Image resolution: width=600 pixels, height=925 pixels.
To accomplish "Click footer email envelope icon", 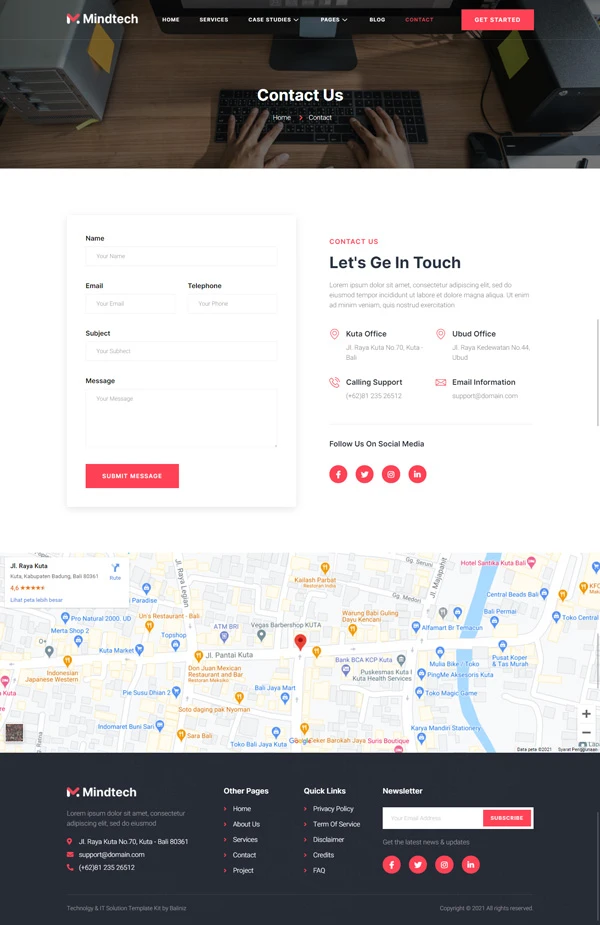I will [70, 854].
